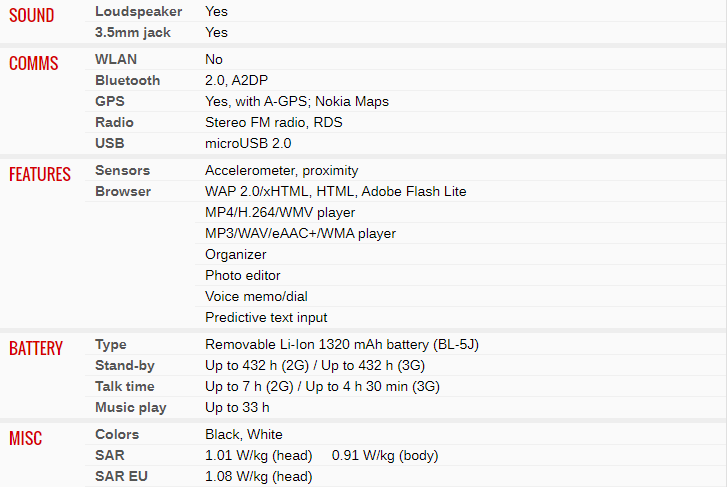Open the Stand-by spec label
This screenshot has width=727, height=487.
[x=124, y=365]
